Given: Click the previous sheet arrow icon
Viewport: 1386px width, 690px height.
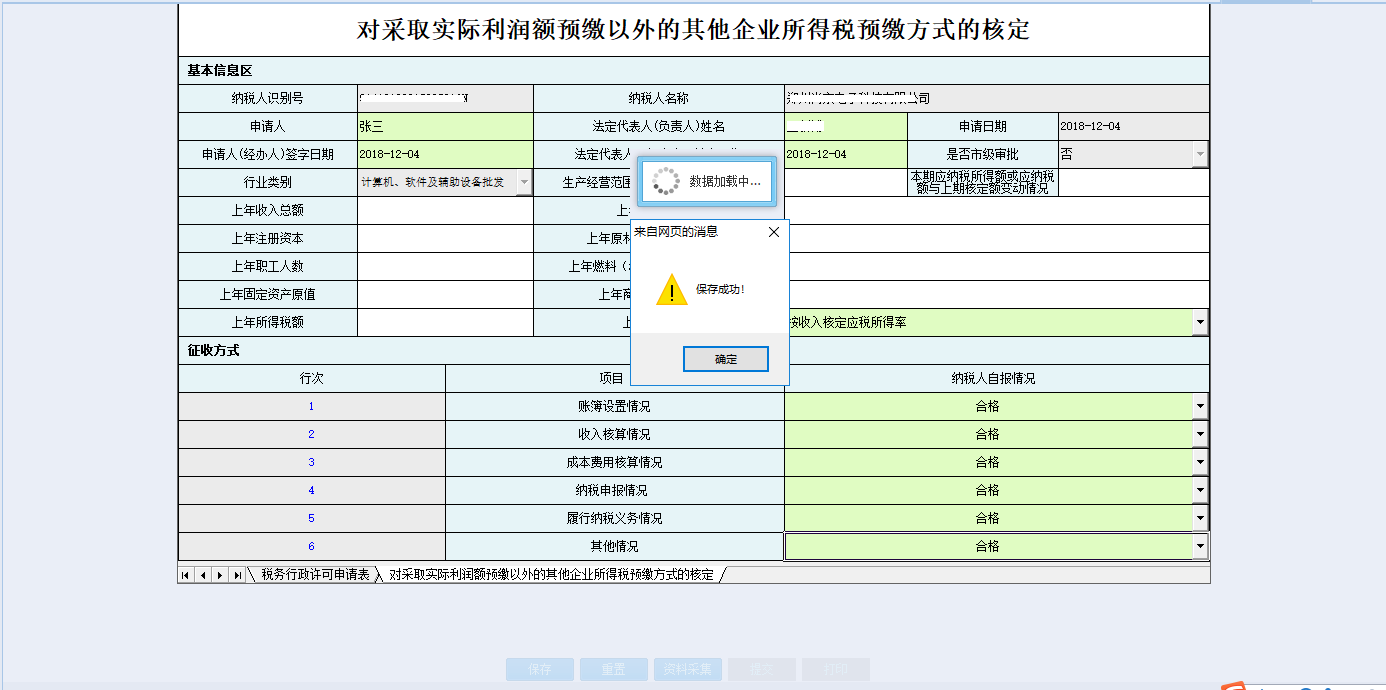Looking at the screenshot, I should 203,574.
